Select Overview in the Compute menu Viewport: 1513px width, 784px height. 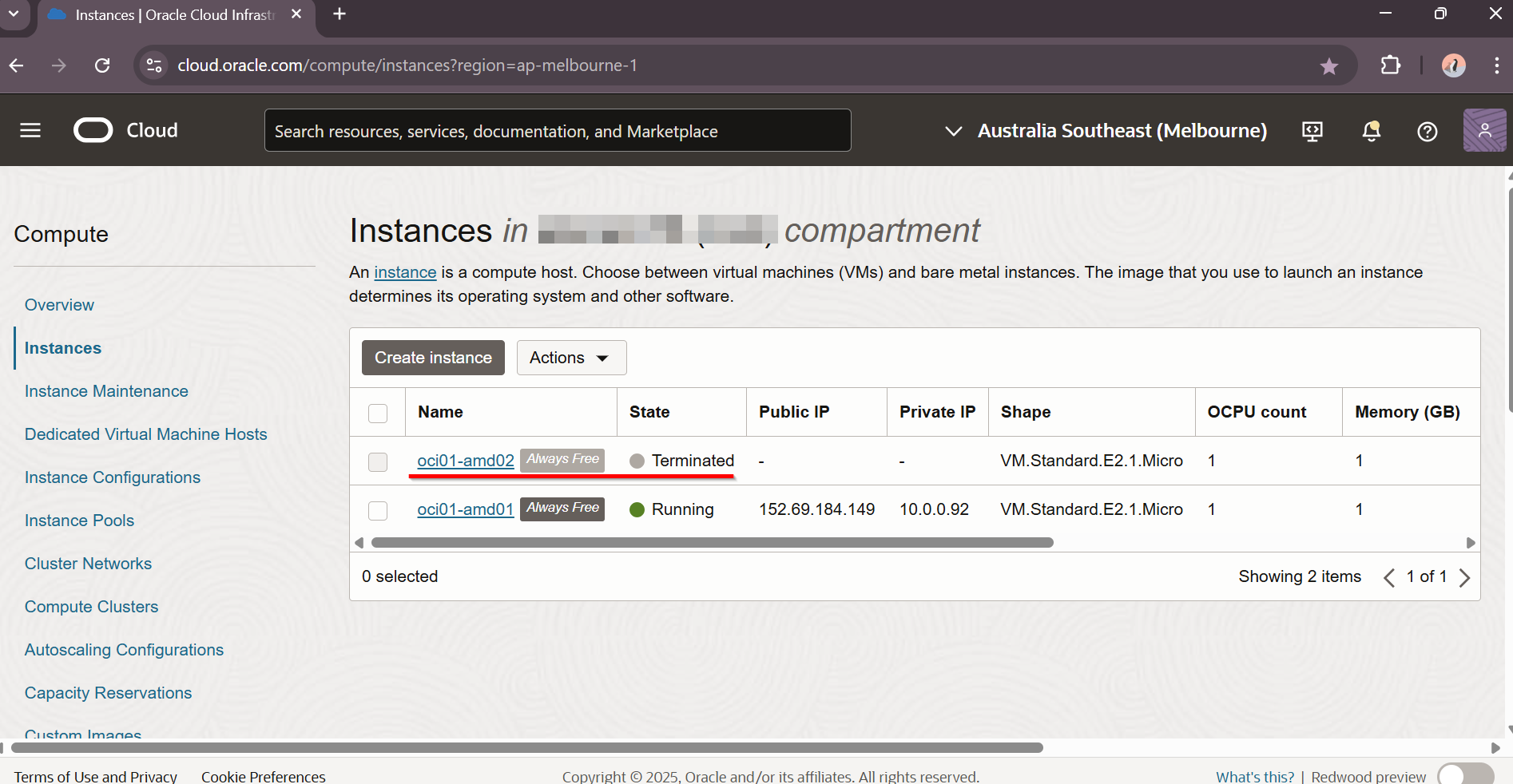(59, 305)
